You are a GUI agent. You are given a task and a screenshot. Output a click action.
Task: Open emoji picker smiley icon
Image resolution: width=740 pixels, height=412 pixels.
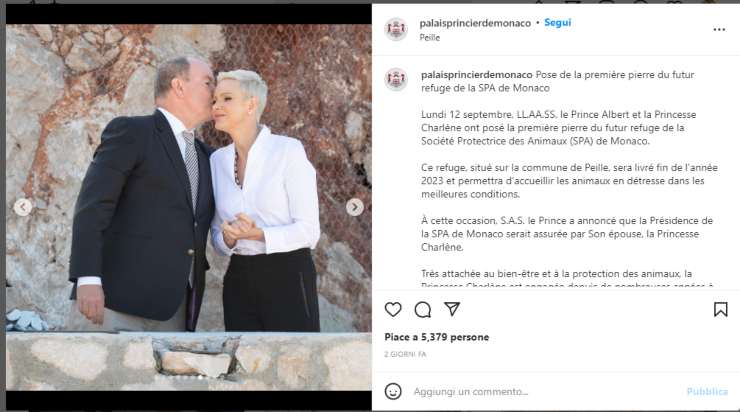click(393, 391)
